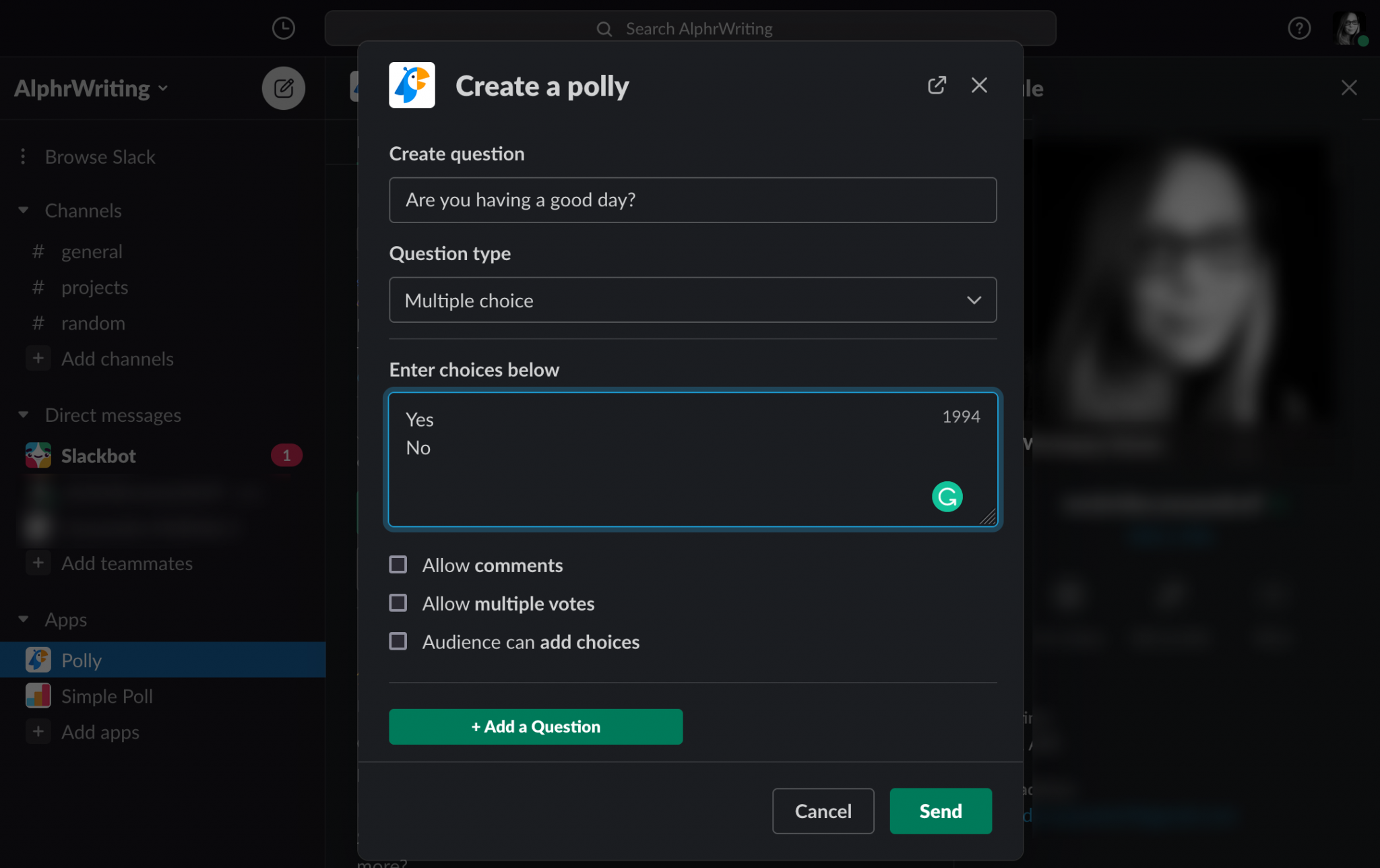Click the Polly parrot logo in the dialog

coord(412,86)
